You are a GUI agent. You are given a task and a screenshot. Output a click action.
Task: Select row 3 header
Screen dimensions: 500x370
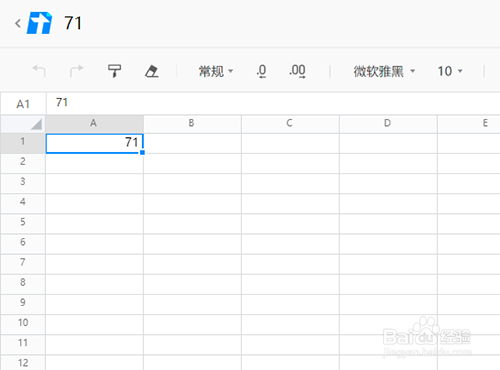click(23, 183)
